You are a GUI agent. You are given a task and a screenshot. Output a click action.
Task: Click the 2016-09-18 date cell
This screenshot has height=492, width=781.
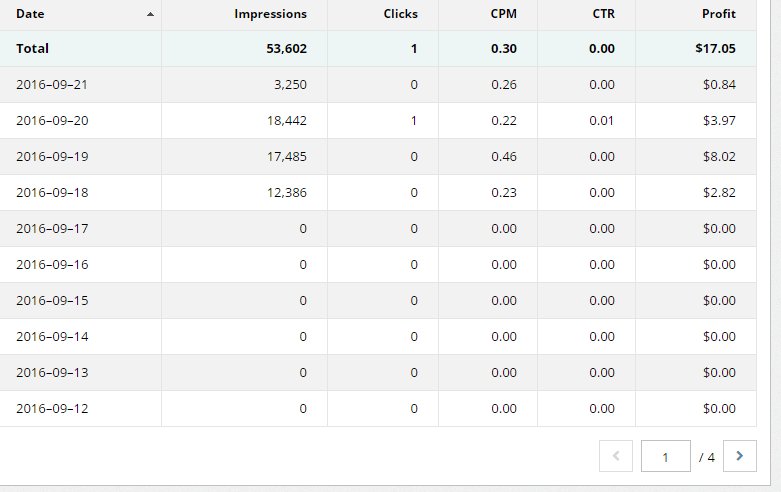(x=52, y=193)
